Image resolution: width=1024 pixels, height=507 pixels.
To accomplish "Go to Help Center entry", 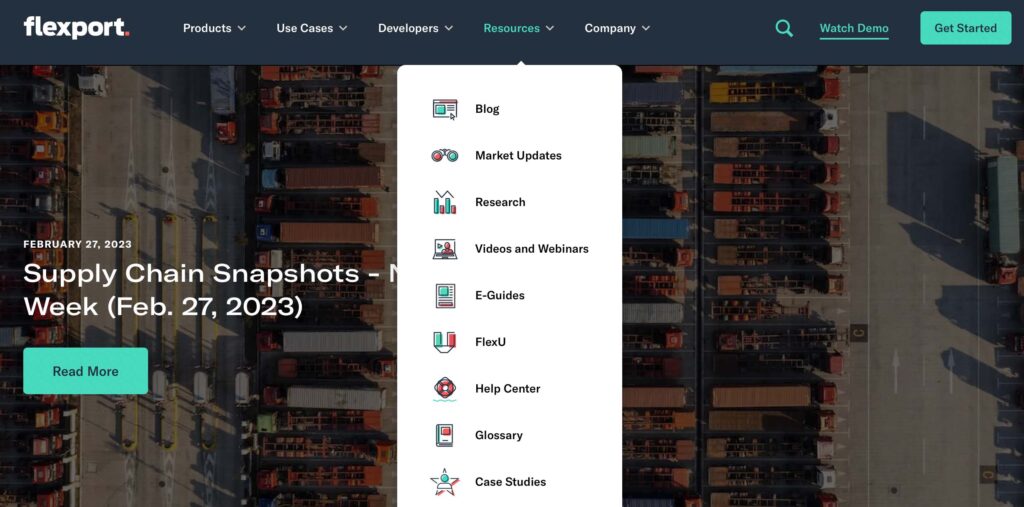I will tap(507, 389).
